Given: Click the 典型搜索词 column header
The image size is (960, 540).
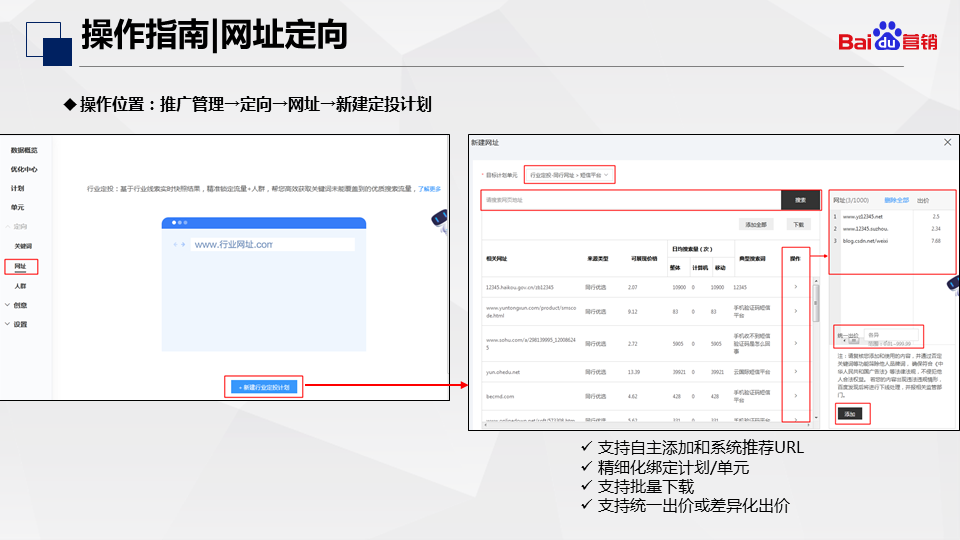Looking at the screenshot, I should tap(752, 259).
